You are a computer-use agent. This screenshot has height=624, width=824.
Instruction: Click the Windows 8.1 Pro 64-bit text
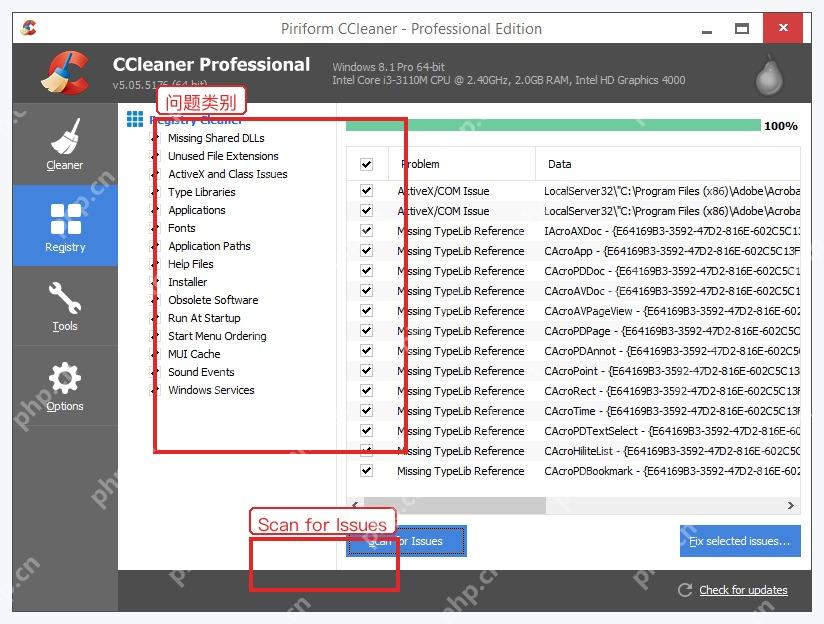388,67
